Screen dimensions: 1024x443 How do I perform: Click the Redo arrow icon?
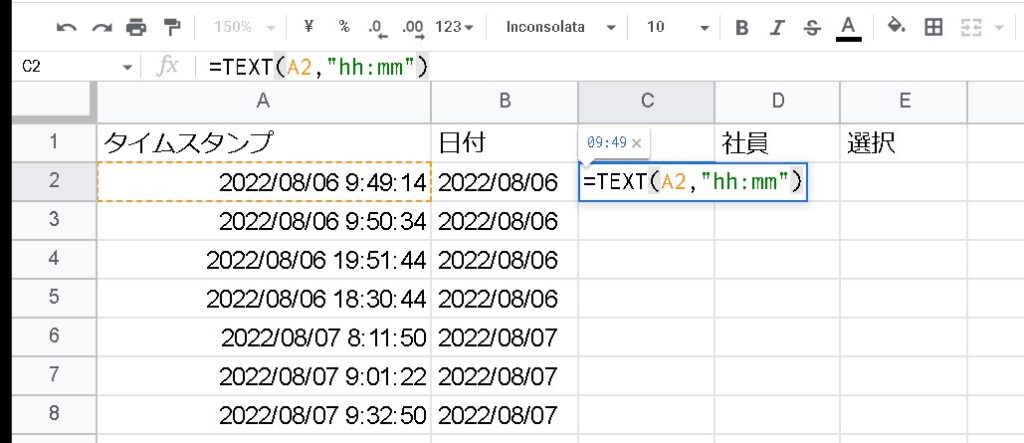click(x=102, y=27)
